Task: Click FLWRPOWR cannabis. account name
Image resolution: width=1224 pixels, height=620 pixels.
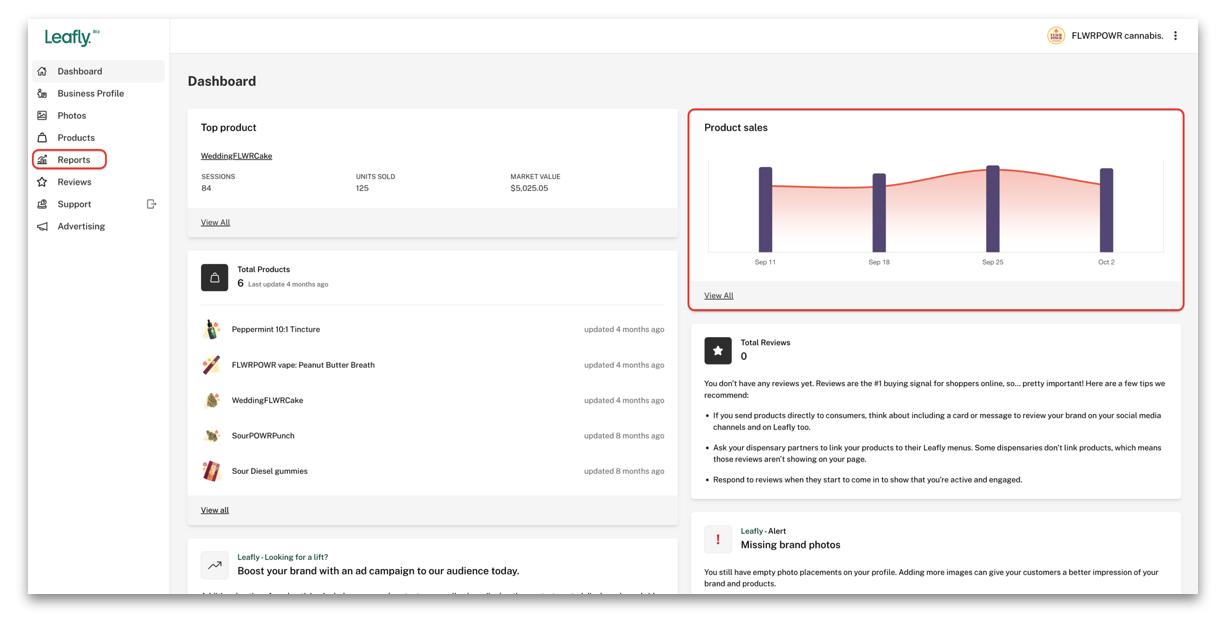Action: point(1117,36)
